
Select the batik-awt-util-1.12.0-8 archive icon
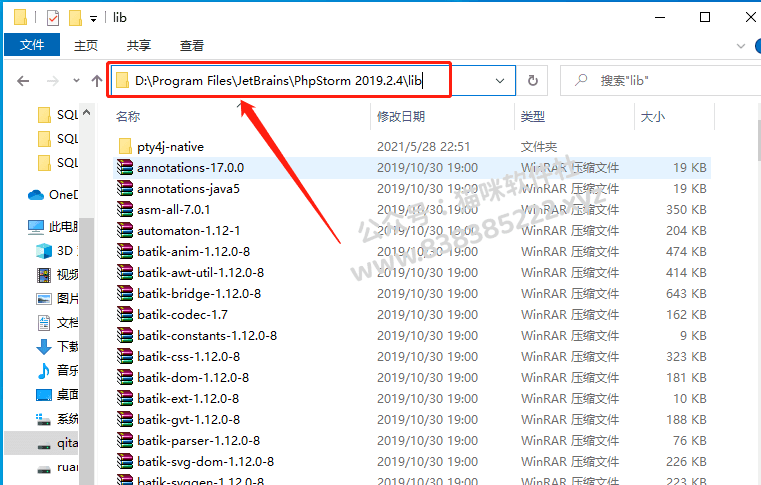125,272
